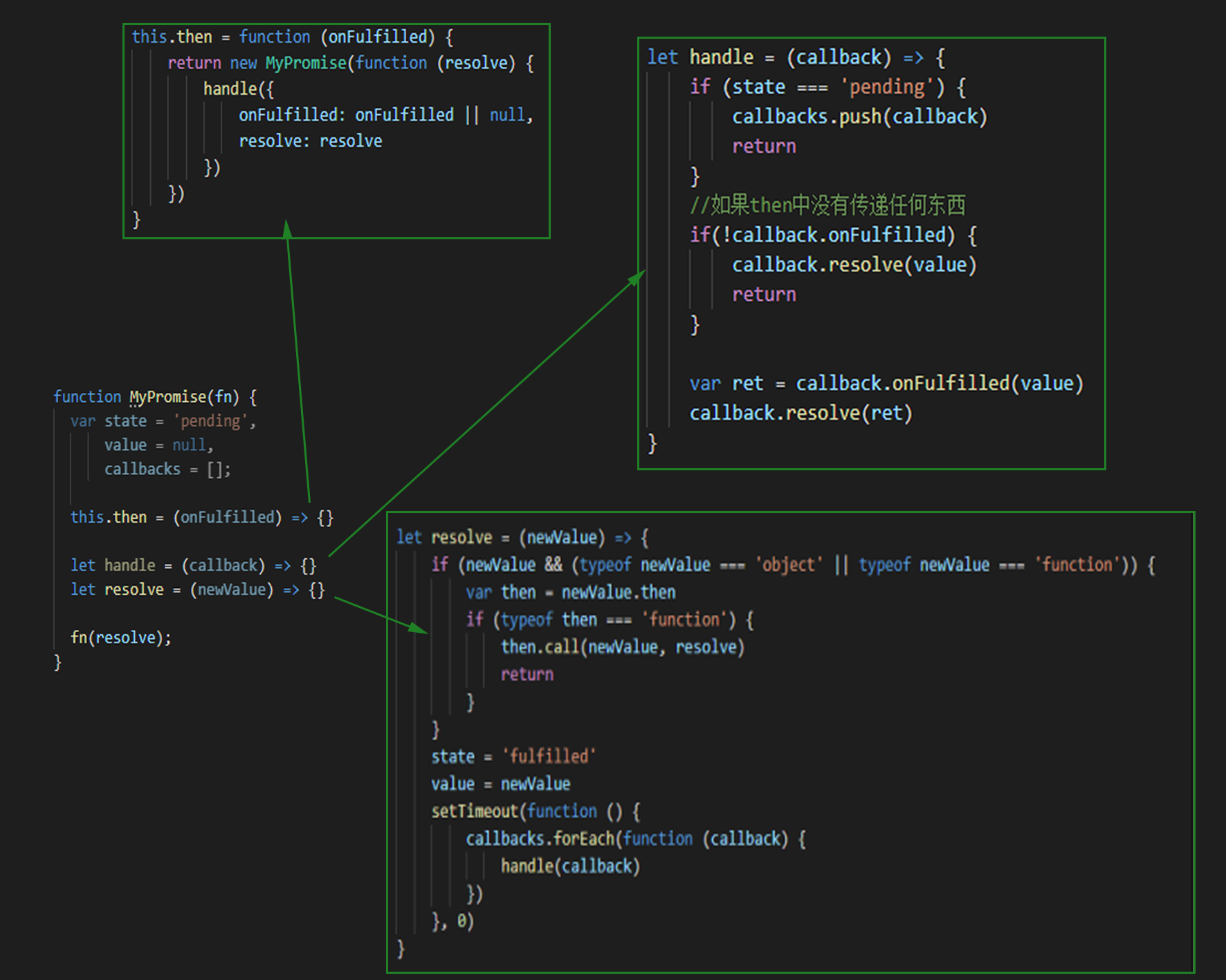This screenshot has height=980, width=1226.
Task: Click the Chinese comment "//如果then中没有传递任何东西"
Action: pyautogui.click(x=827, y=205)
